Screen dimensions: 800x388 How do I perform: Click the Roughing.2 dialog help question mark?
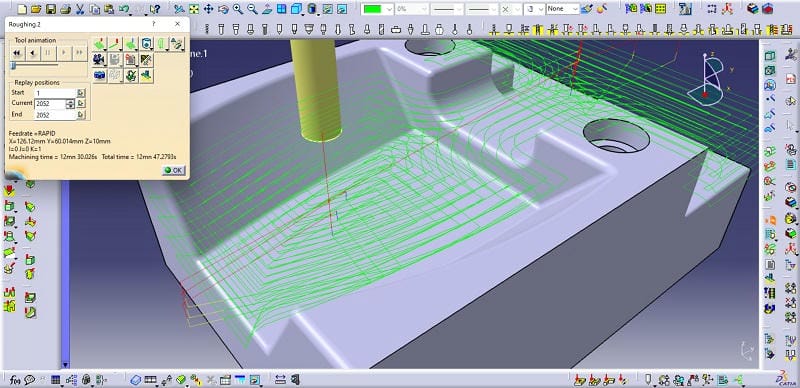[155, 24]
